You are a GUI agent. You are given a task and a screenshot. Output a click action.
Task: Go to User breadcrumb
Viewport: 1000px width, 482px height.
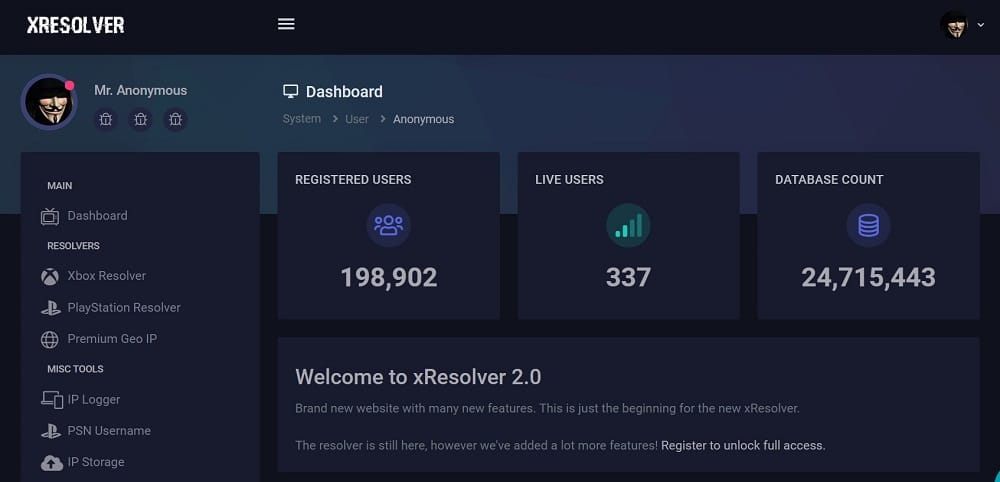(357, 119)
